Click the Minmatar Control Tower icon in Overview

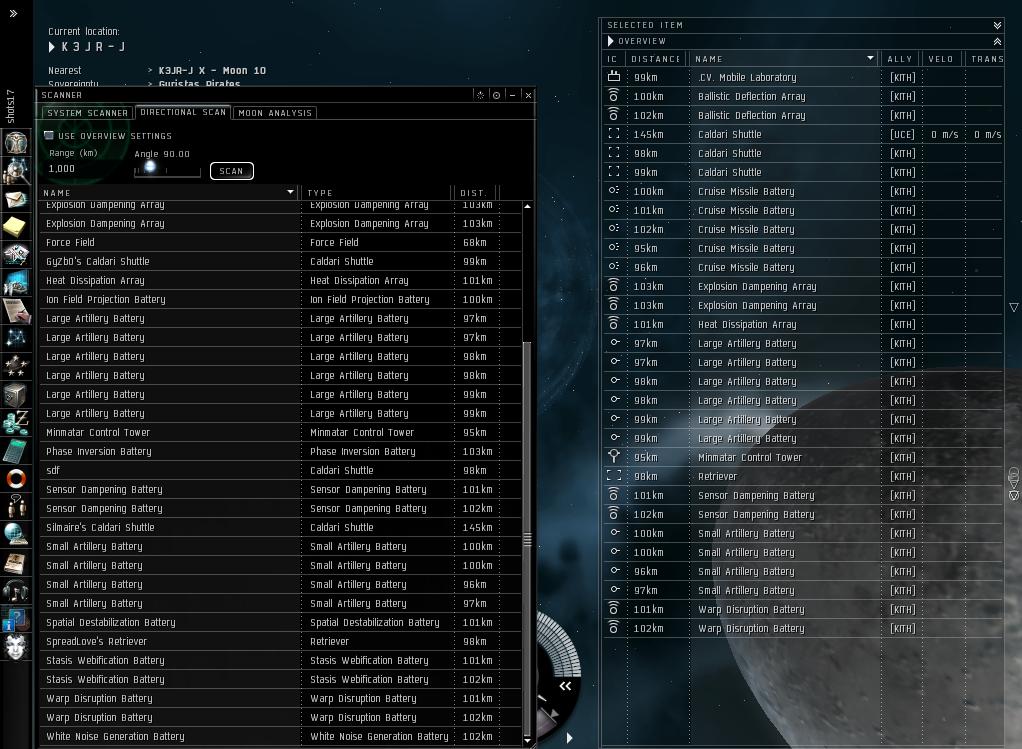[613, 457]
